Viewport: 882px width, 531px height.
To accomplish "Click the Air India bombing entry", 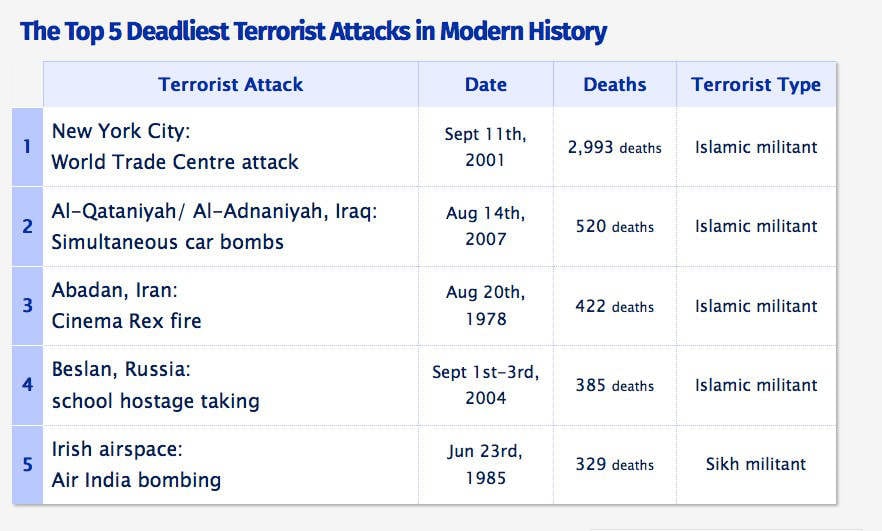I will [x=136, y=464].
